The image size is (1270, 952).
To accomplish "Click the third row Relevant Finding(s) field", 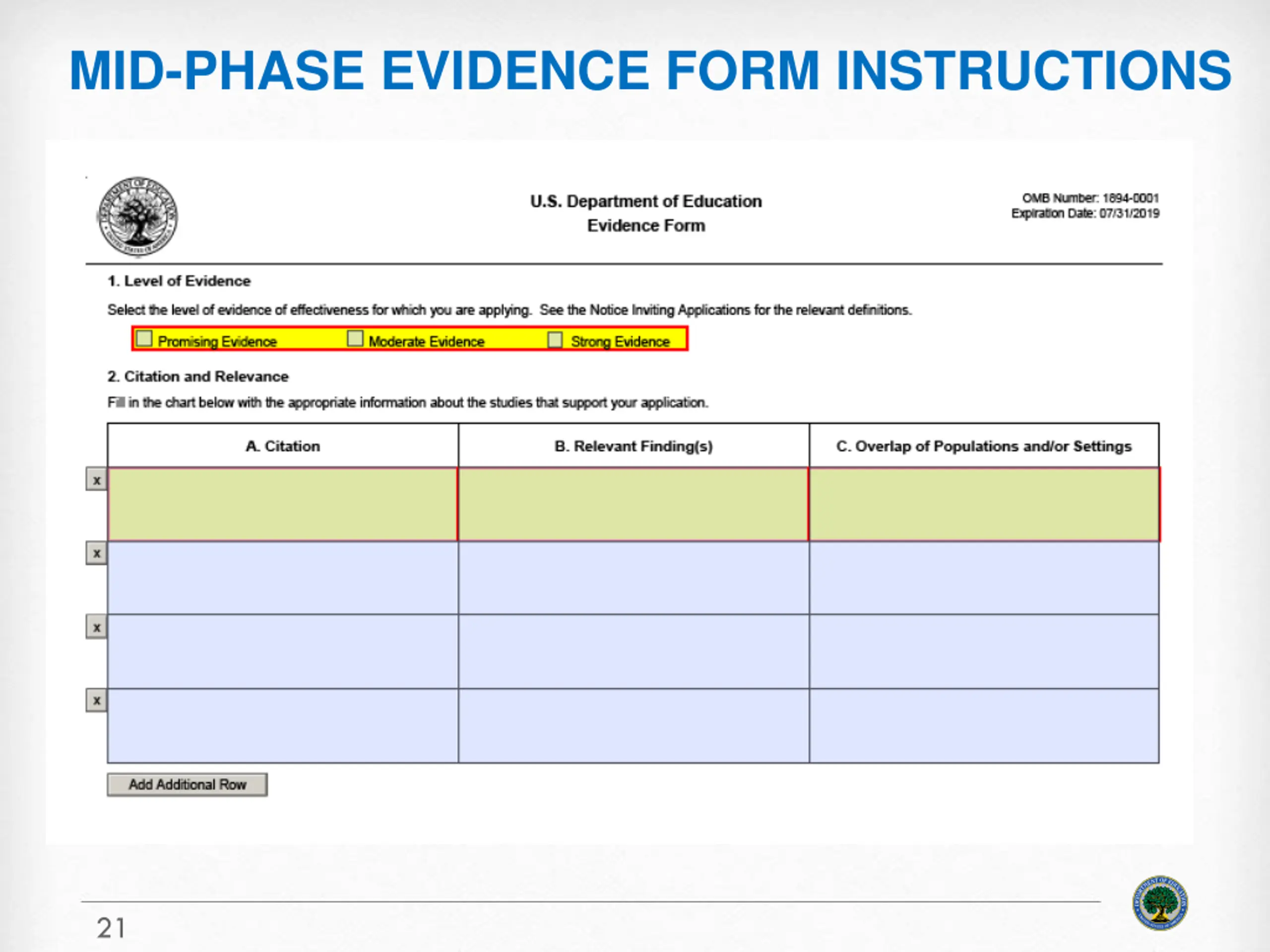I will pos(634,652).
